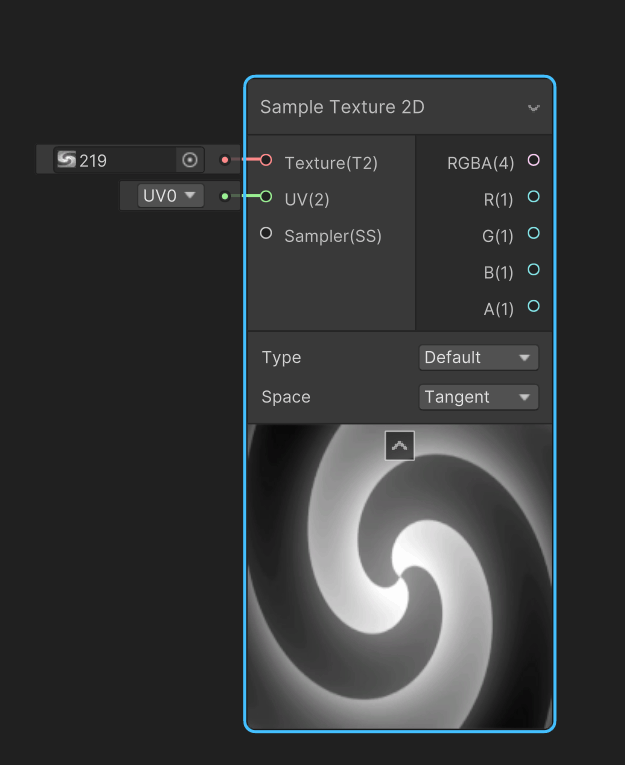This screenshot has height=765, width=625.
Task: Click the green connector dot of UV0 slot
Action: tap(224, 196)
